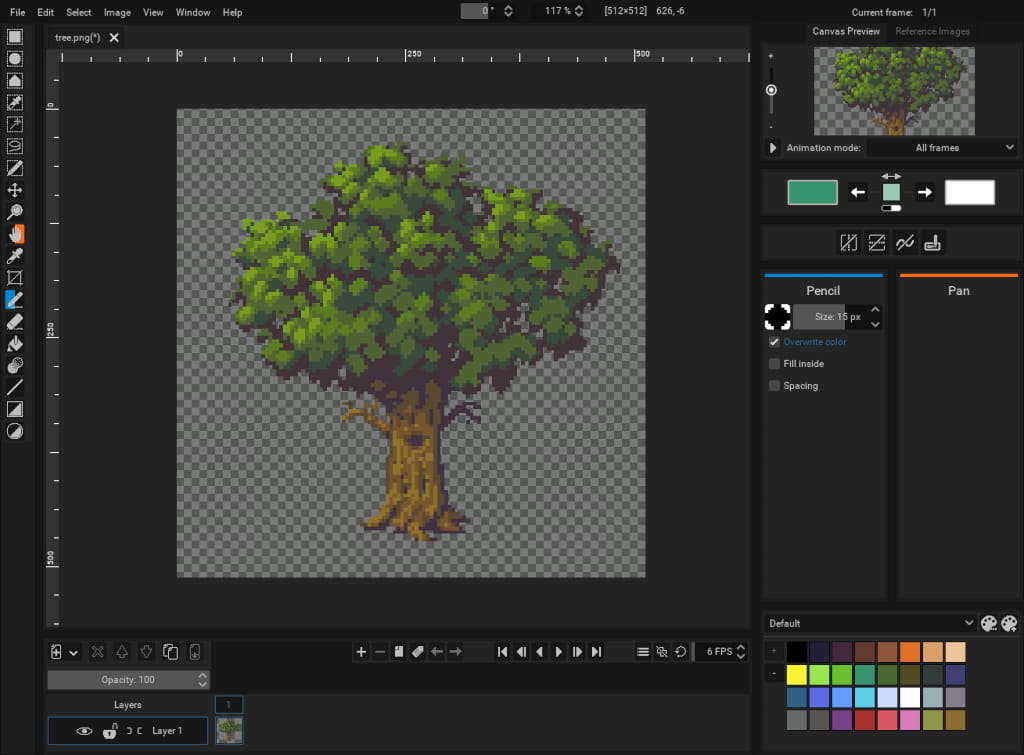Enable horizontal mirror drawing
Viewport: 1024px width, 755px height.
(x=847, y=242)
